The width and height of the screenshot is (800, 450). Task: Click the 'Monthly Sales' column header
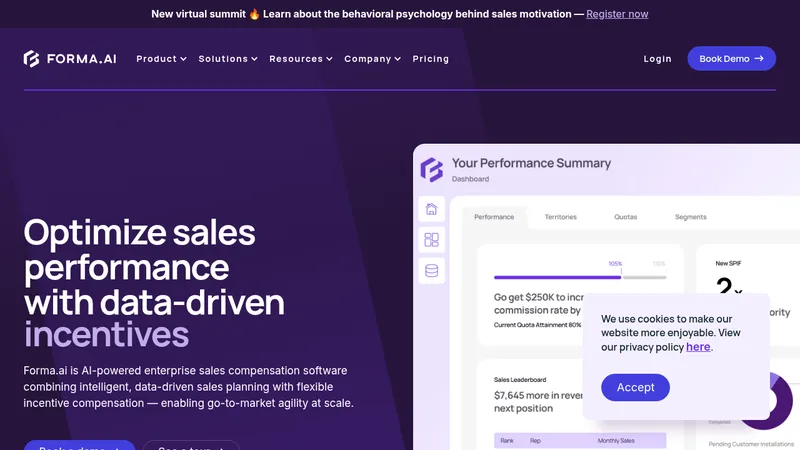click(x=616, y=440)
